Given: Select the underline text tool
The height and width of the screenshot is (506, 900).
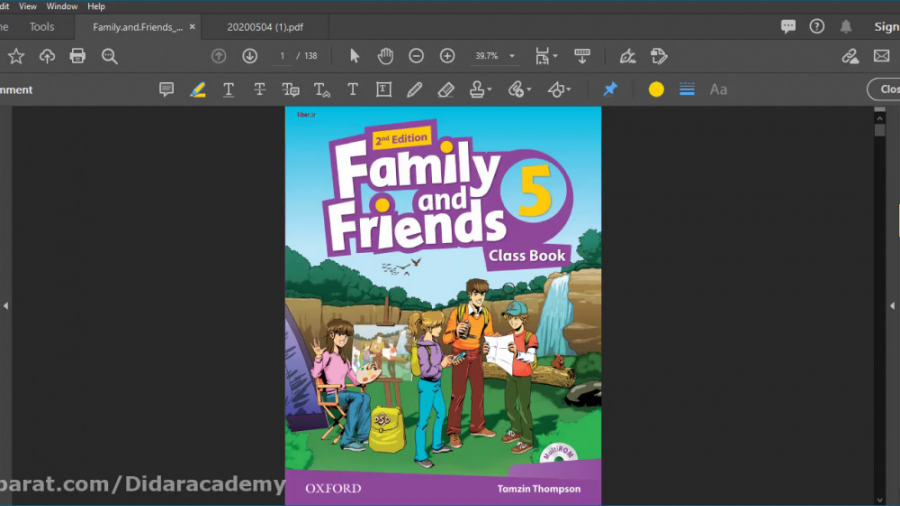Looking at the screenshot, I should click(x=228, y=89).
